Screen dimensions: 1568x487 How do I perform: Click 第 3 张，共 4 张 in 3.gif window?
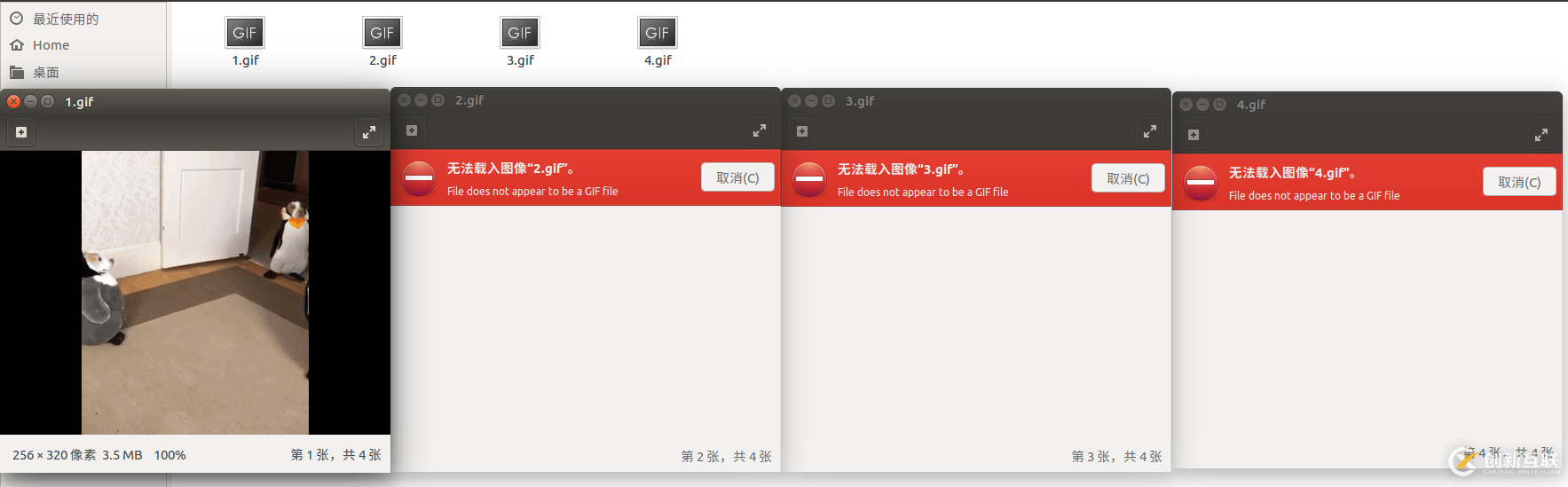pos(1117,457)
